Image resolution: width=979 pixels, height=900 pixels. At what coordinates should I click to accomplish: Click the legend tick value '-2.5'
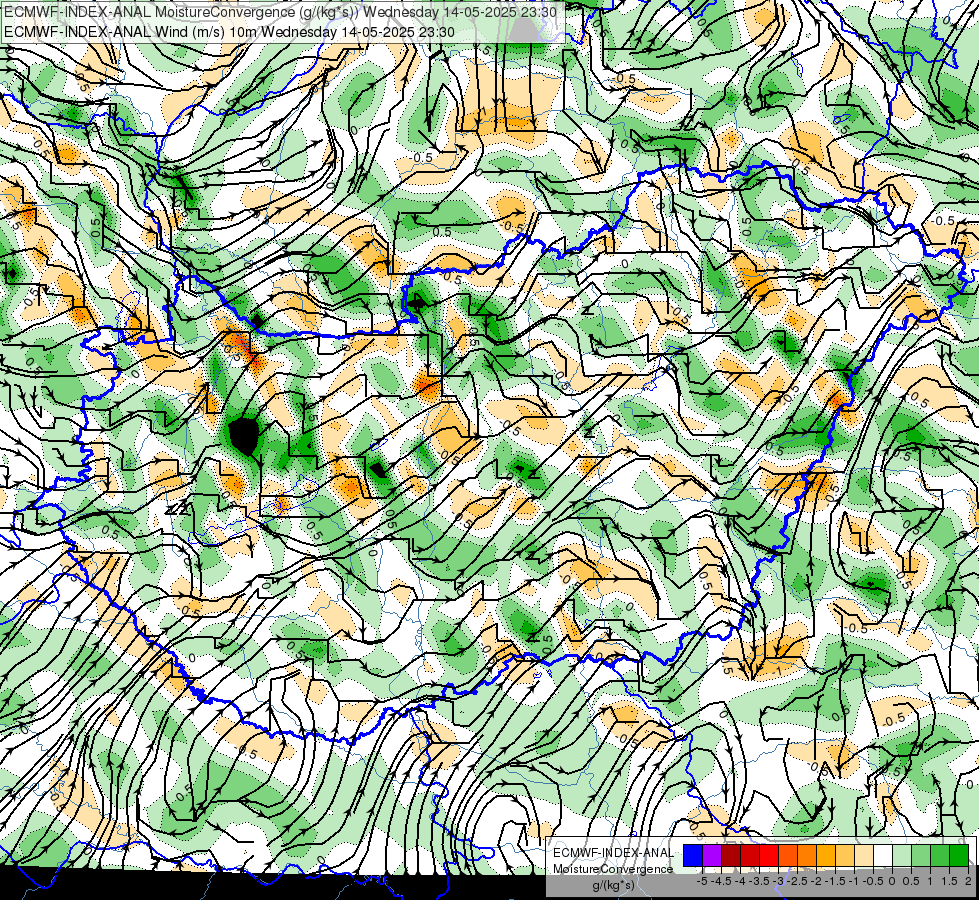pyautogui.click(x=797, y=881)
